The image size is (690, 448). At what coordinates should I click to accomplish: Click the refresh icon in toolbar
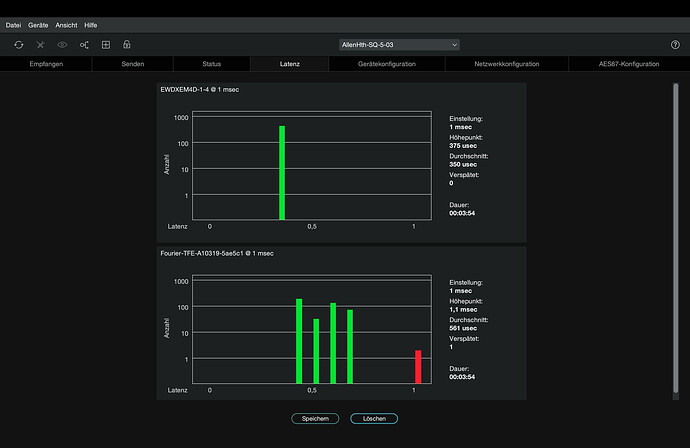pyautogui.click(x=18, y=45)
